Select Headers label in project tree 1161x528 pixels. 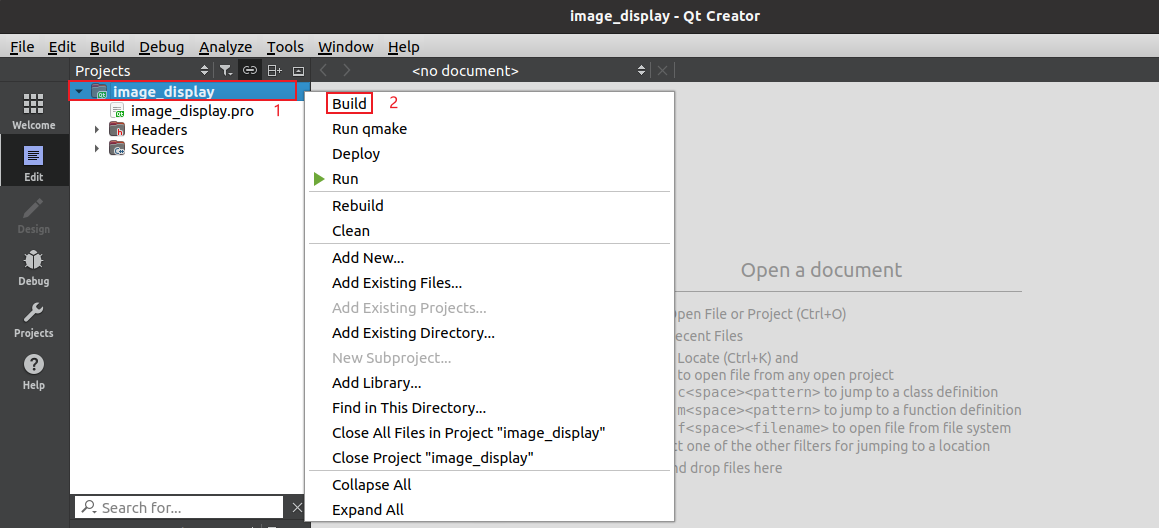click(x=159, y=130)
